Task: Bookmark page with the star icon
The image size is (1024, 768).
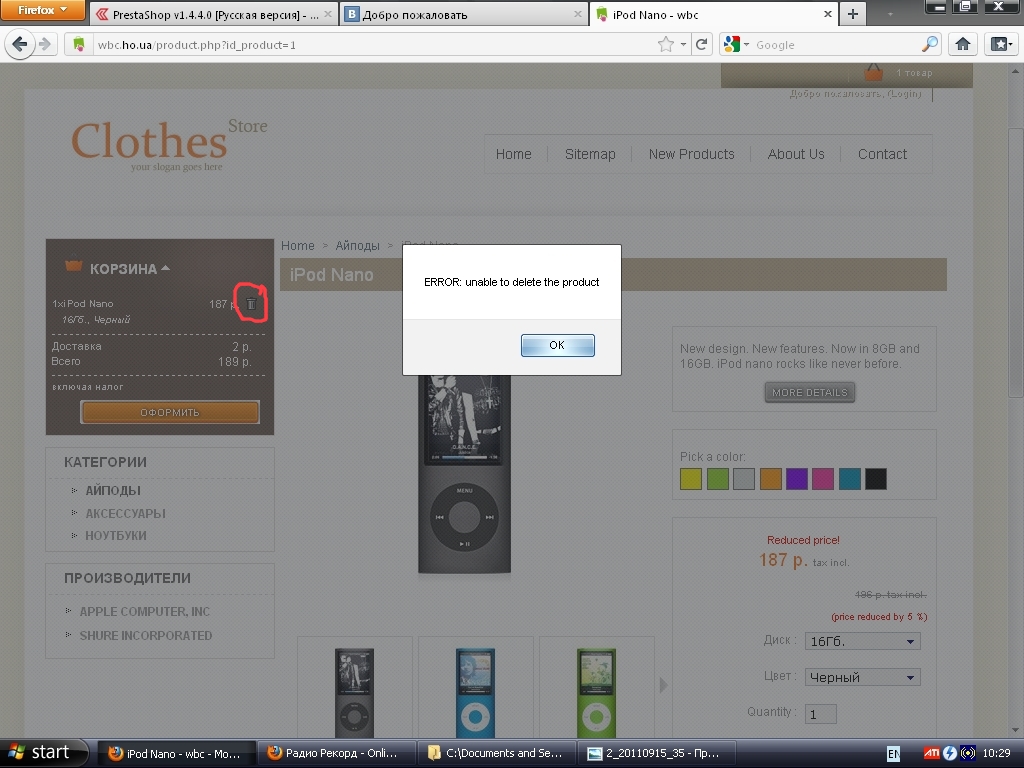Action: (665, 44)
